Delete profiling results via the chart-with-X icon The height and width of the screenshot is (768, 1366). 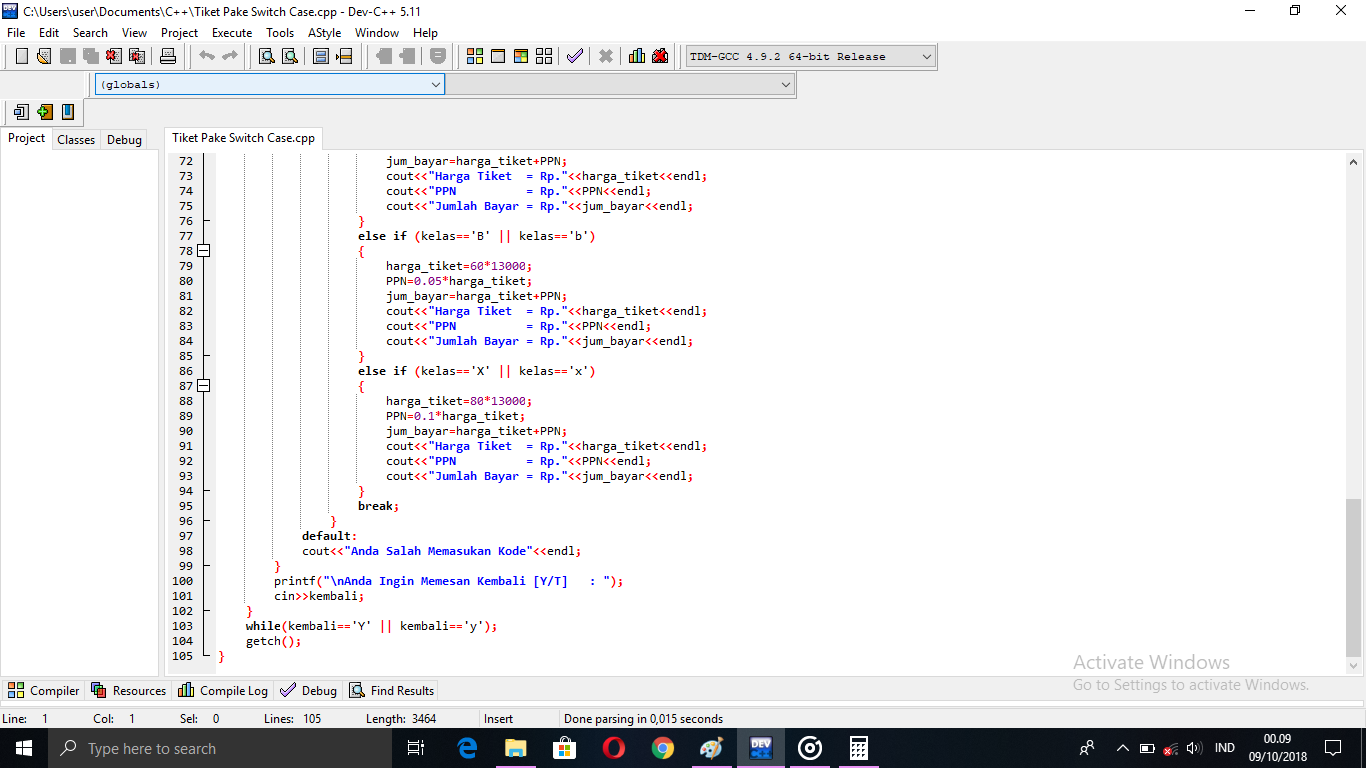(660, 56)
